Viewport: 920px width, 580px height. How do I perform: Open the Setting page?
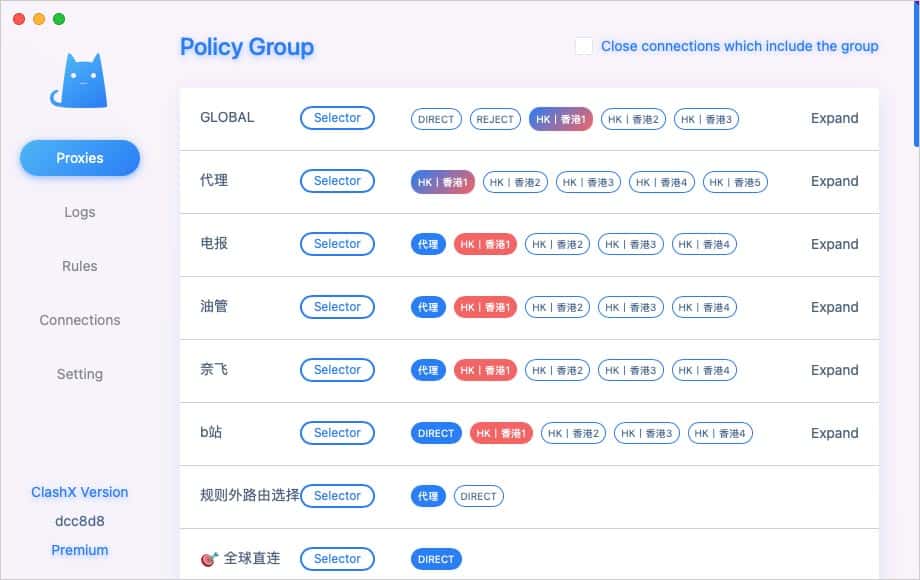point(79,373)
